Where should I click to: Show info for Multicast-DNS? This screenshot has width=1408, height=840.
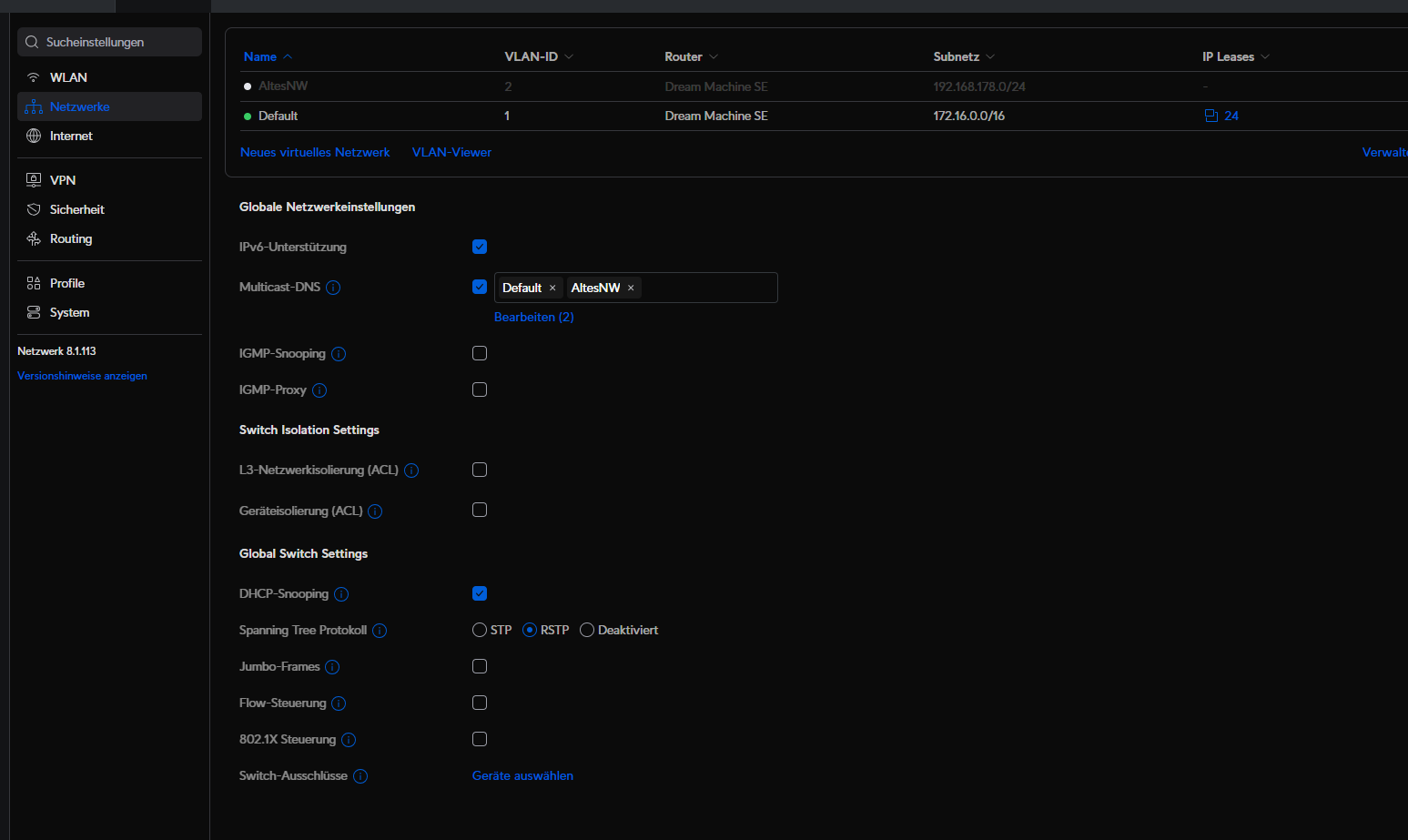(x=333, y=288)
